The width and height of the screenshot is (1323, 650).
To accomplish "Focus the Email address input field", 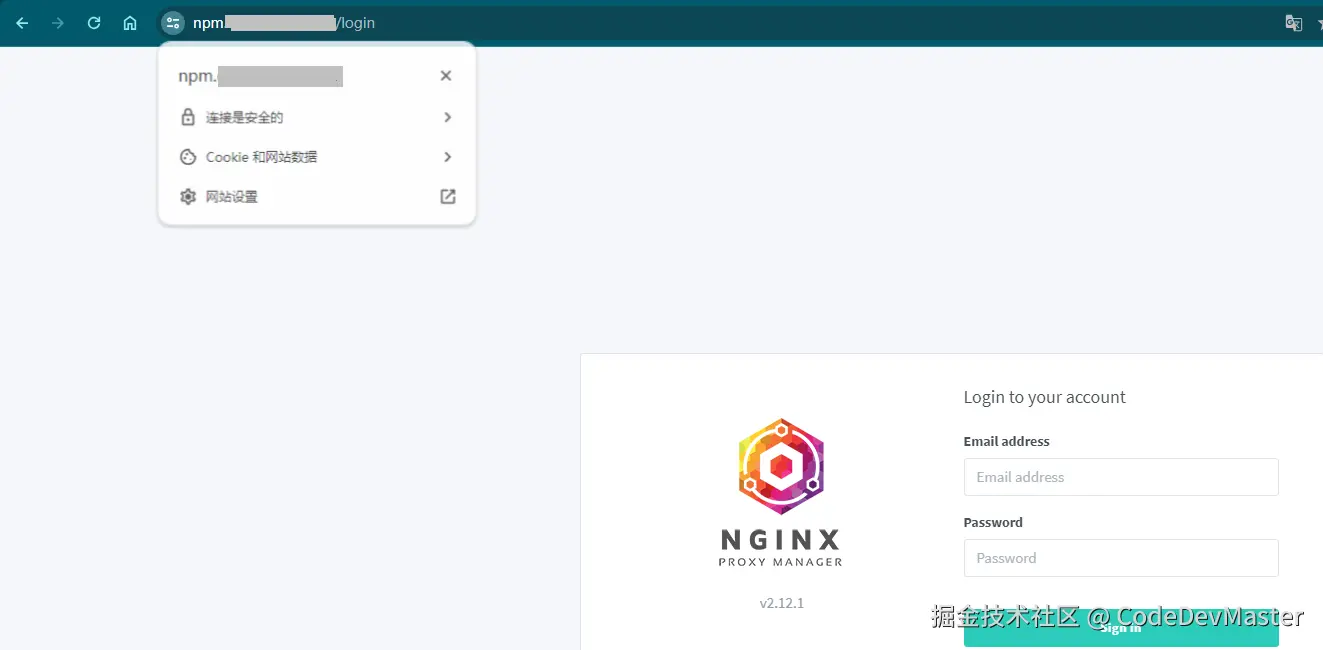I will click(1121, 477).
